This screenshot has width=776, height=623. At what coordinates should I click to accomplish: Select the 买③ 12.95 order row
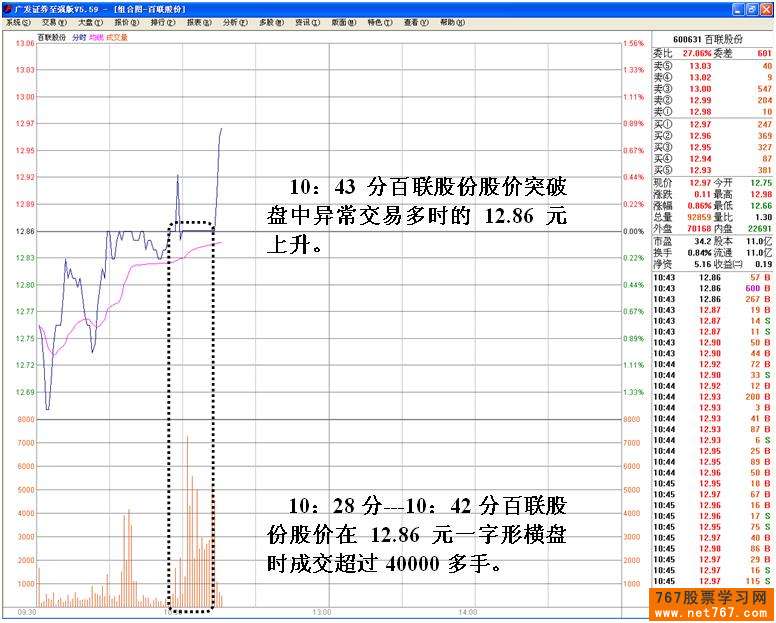713,147
